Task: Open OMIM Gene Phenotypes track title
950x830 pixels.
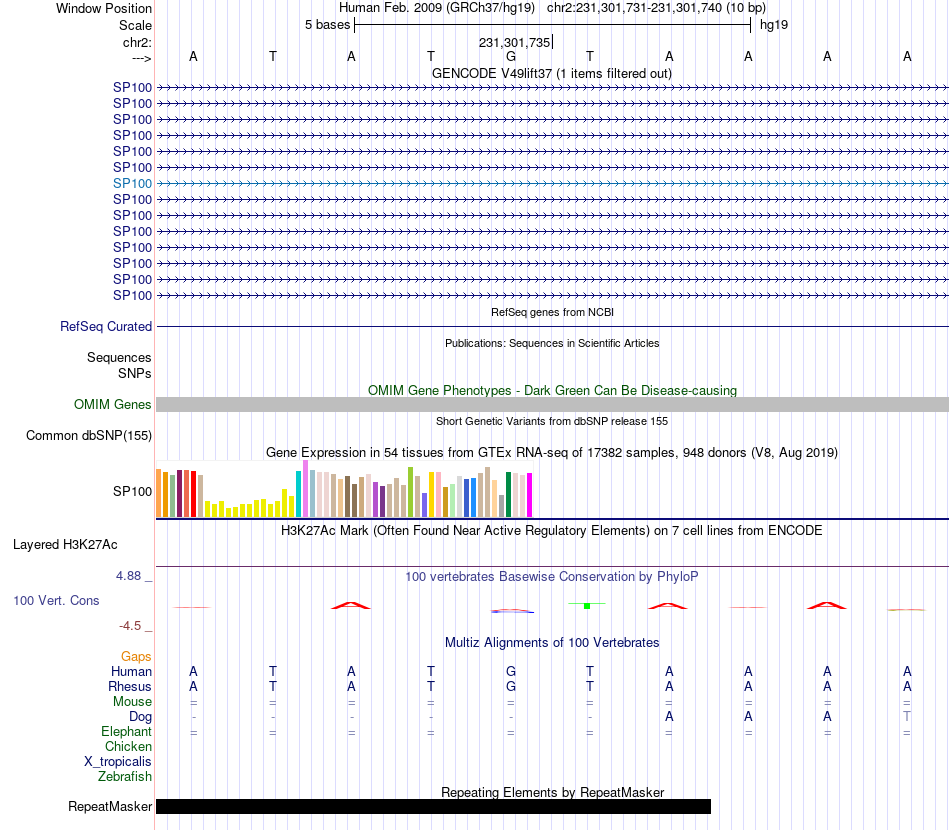Action: pos(552,390)
